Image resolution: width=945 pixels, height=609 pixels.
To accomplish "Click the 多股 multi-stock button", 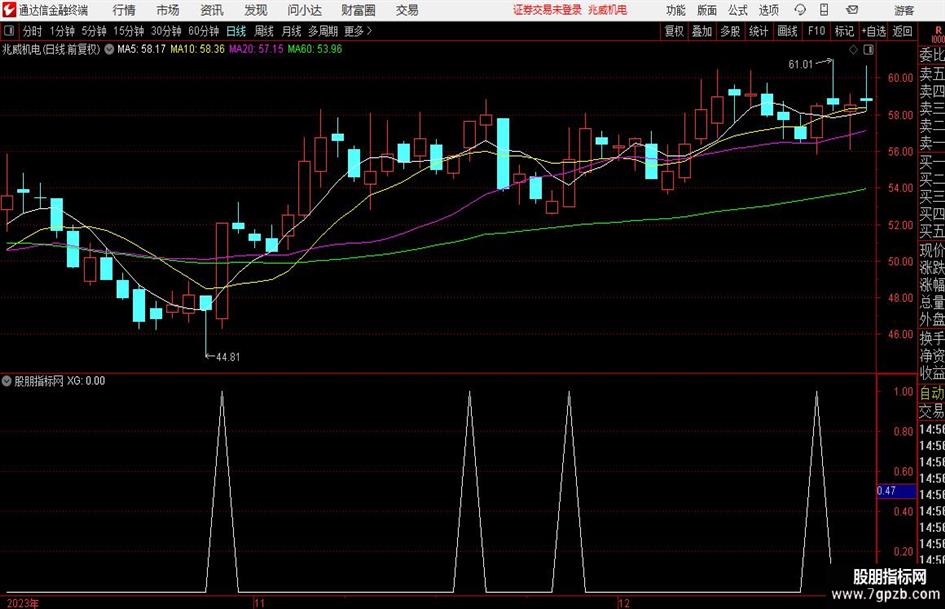I will click(730, 31).
